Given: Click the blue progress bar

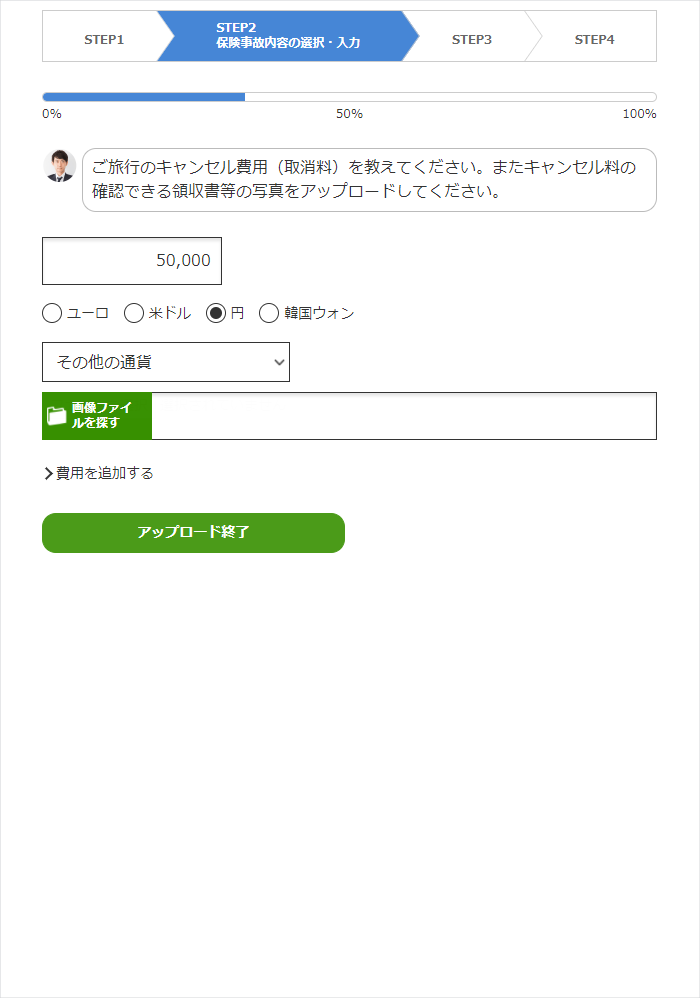Looking at the screenshot, I should [143, 97].
